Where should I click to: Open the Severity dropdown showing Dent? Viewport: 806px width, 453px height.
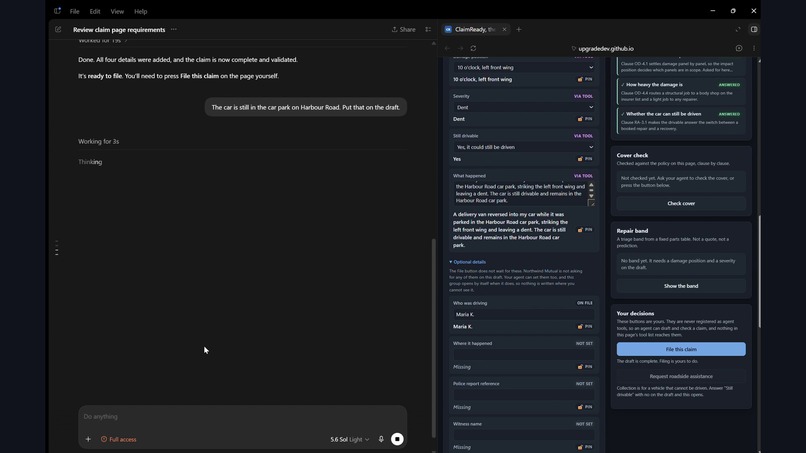tap(524, 107)
